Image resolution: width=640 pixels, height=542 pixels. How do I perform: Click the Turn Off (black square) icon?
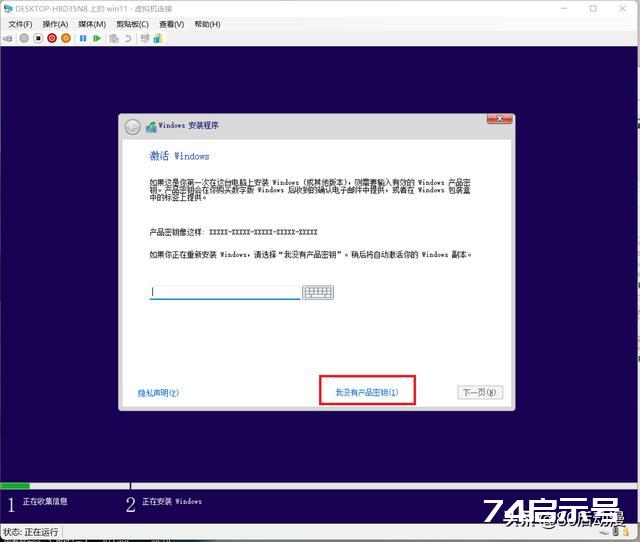(38, 38)
